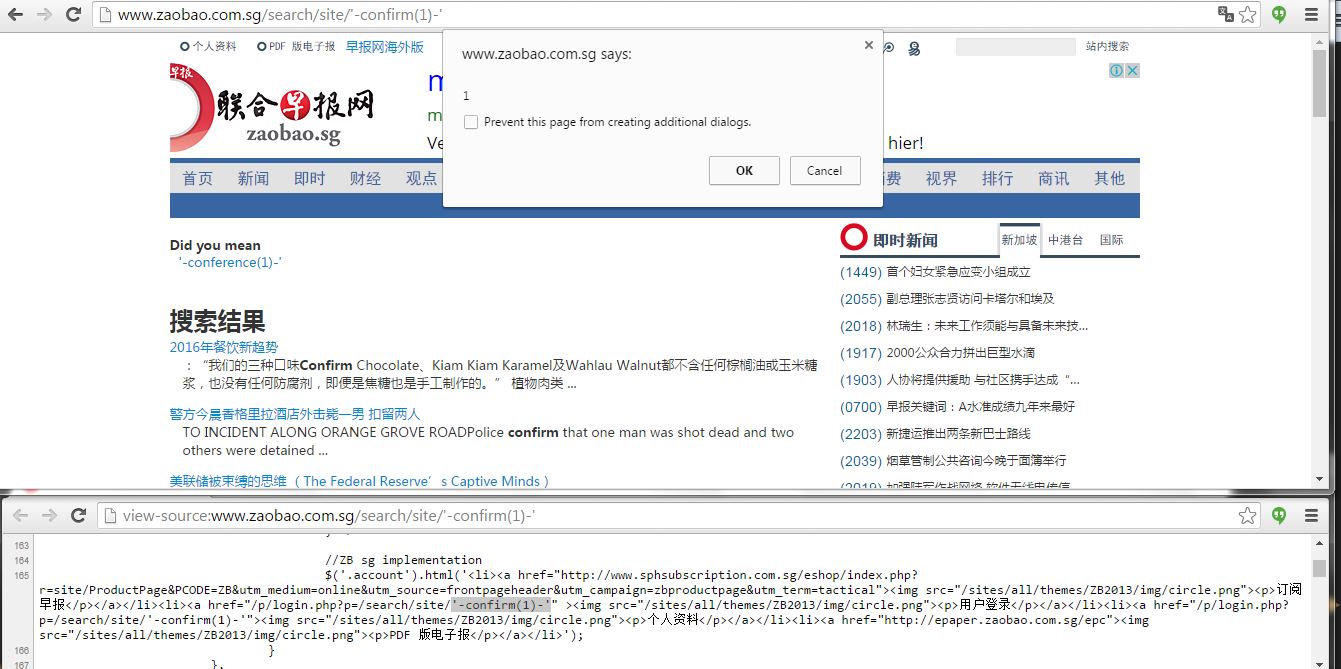1341x669 pixels.
Task: Open the Chrome menu in the view-source window
Action: coord(1311,515)
